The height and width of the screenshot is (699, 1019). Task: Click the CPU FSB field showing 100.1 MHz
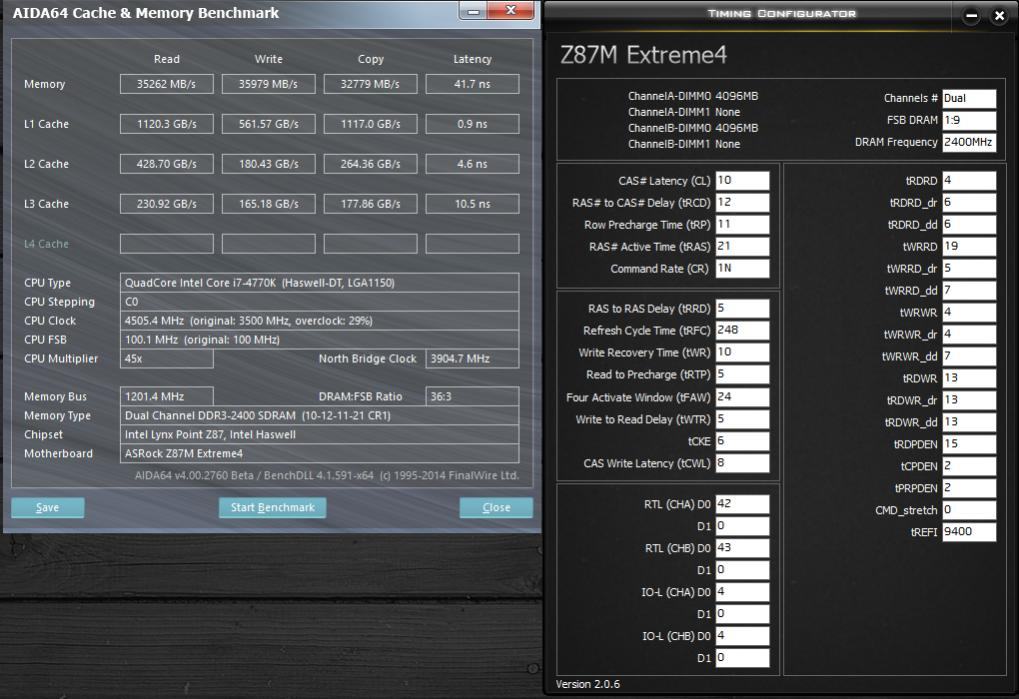[x=319, y=339]
